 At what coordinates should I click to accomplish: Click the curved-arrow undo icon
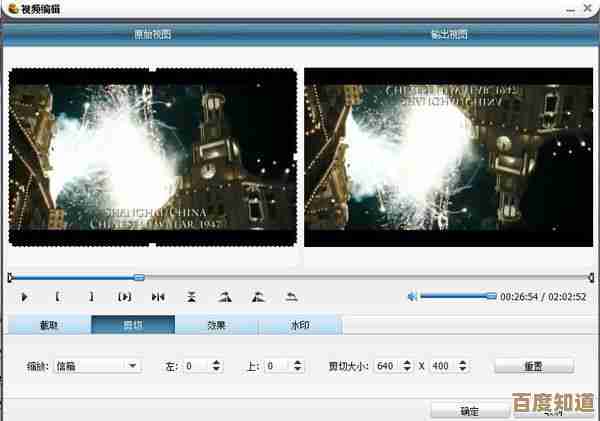[292, 297]
